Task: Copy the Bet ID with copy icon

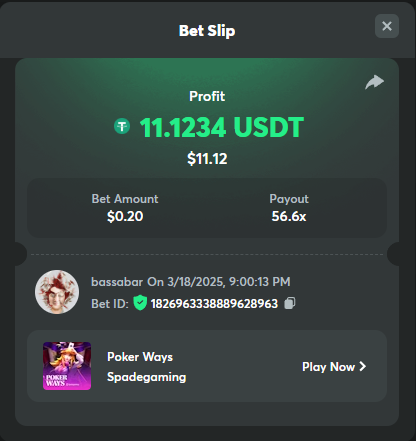Action: (x=289, y=303)
